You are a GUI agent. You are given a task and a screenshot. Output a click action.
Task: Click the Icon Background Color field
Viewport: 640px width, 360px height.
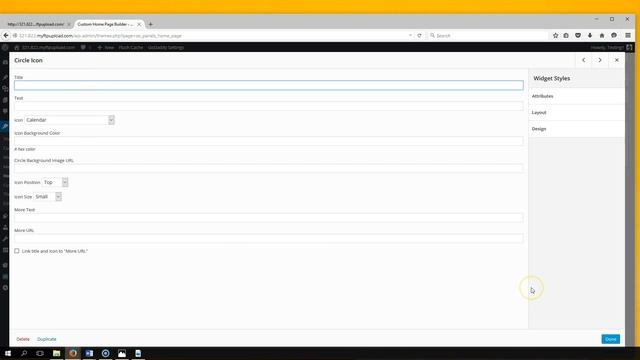pos(269,141)
